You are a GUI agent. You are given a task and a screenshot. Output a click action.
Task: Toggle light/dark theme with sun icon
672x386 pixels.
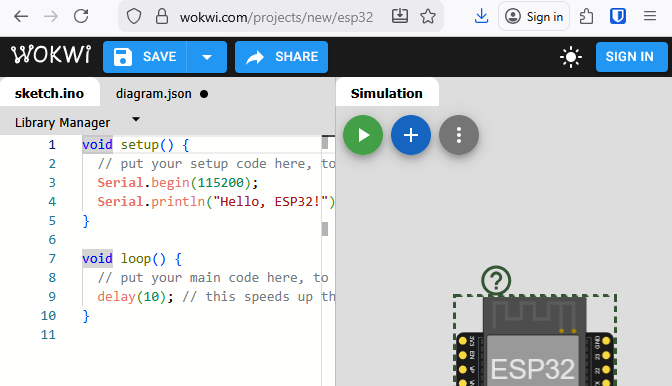571,57
